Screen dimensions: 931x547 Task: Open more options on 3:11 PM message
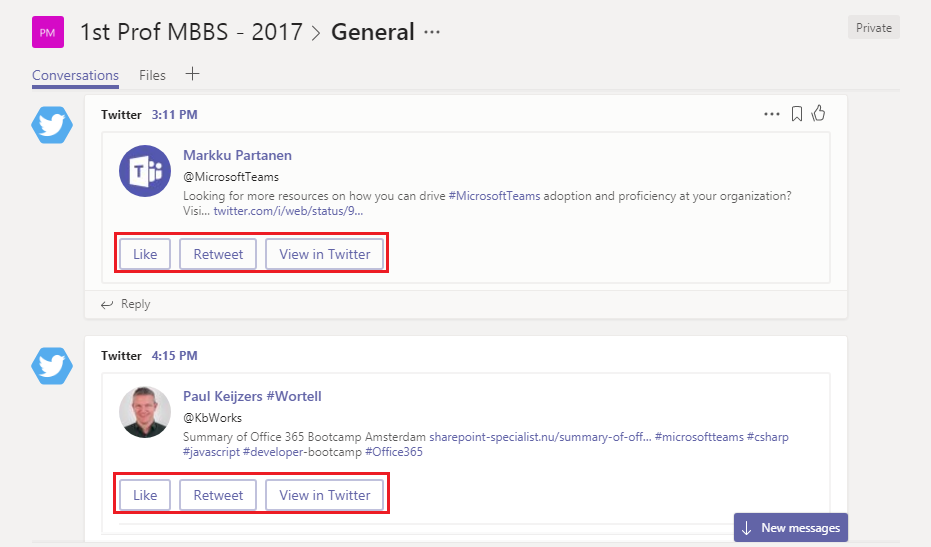click(x=771, y=114)
